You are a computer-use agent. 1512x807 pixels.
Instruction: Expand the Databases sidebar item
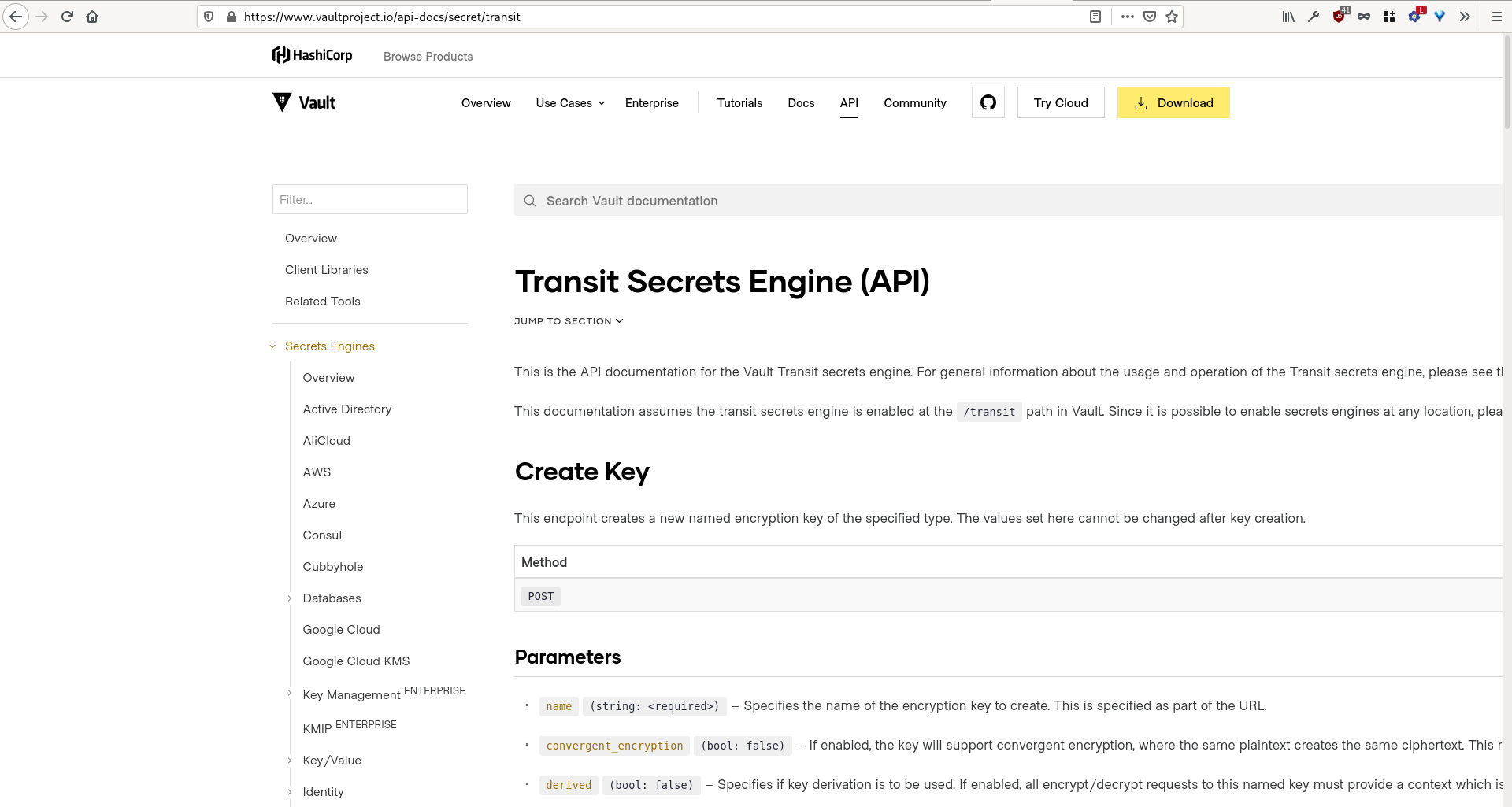point(290,598)
